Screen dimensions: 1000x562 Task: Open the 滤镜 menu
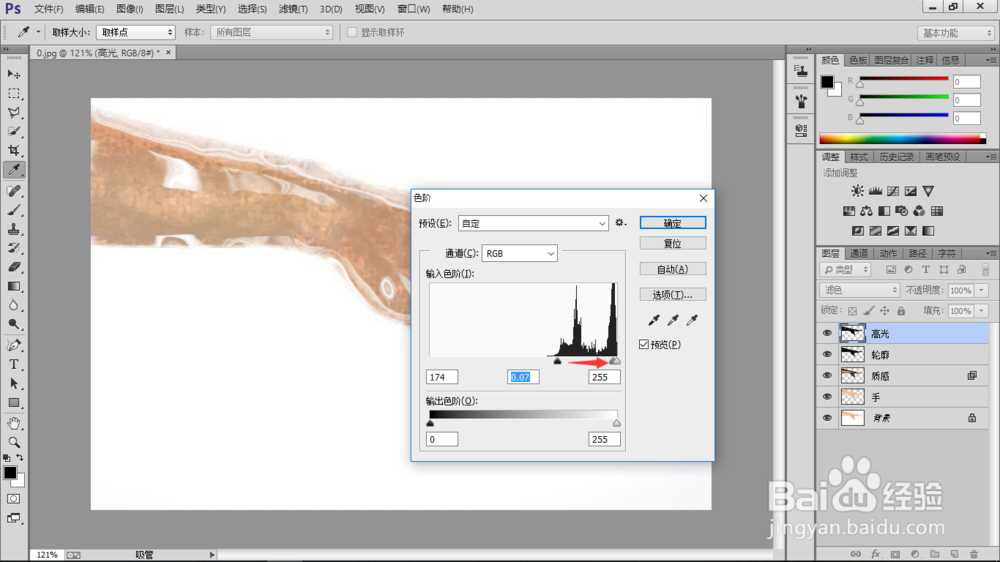point(293,9)
